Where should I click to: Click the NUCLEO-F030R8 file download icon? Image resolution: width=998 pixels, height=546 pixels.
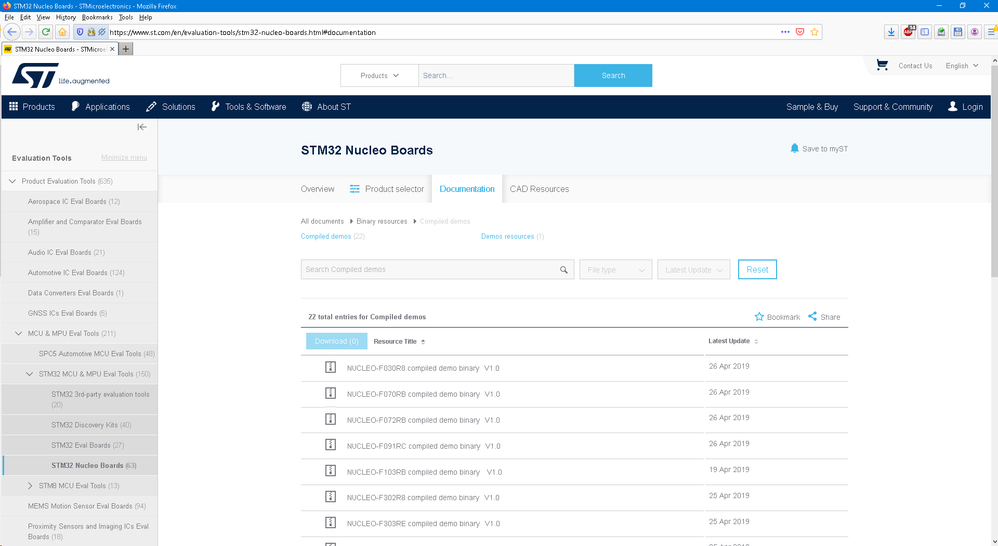pos(330,367)
